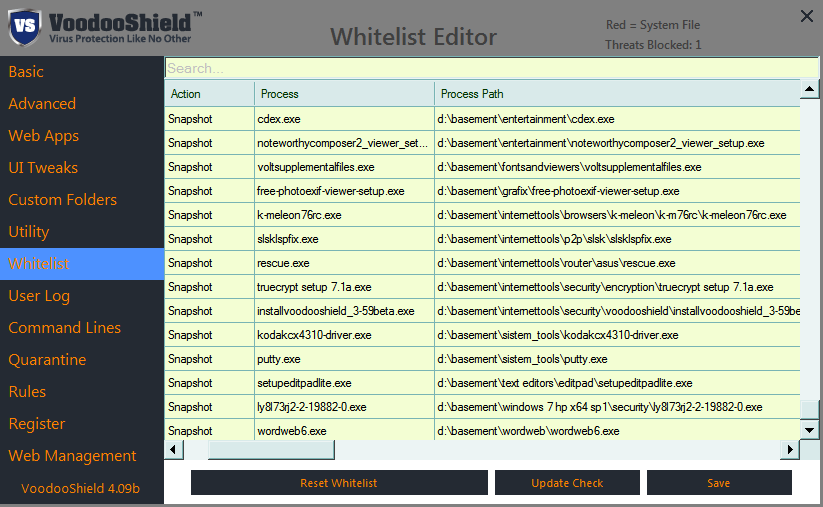
Task: Click path d:\basement\sistem_tools\putty.exe
Action: click(617, 360)
